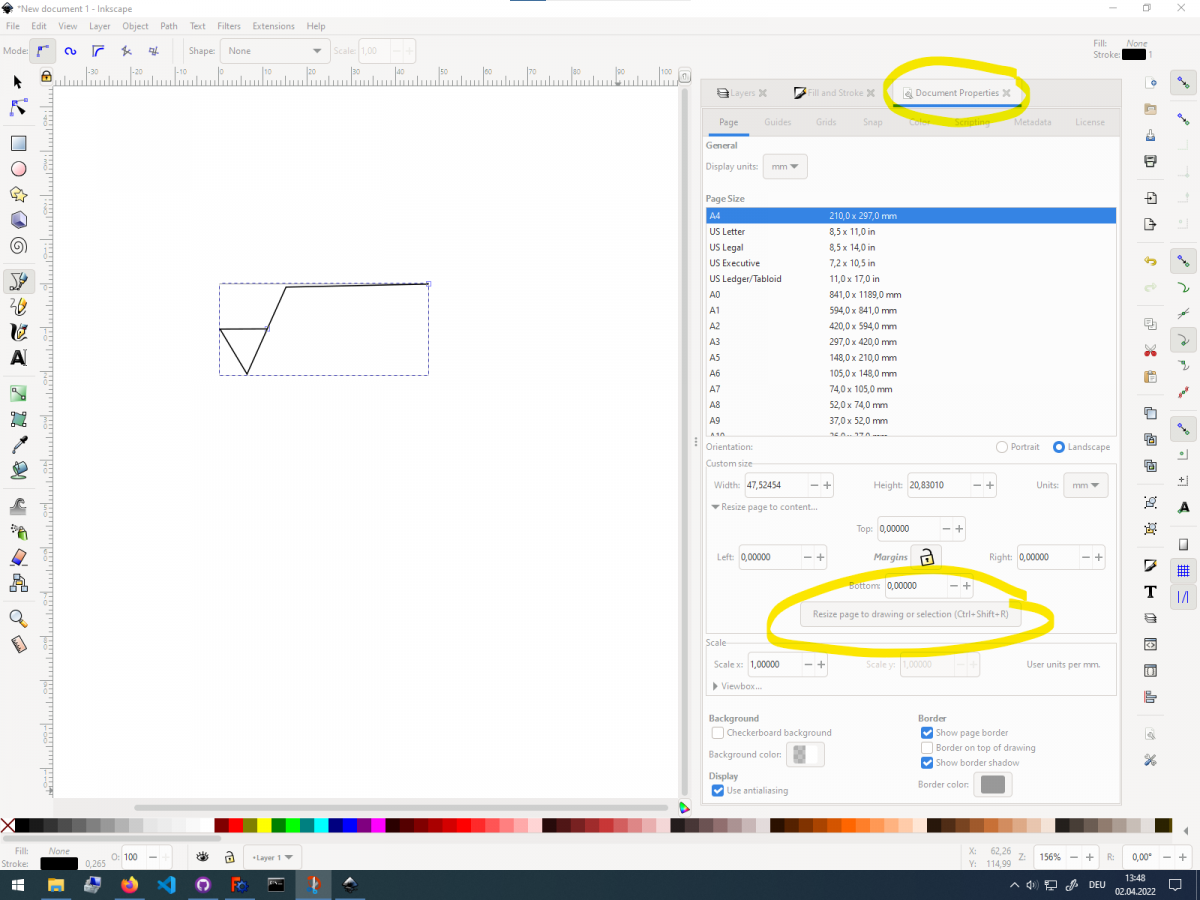The width and height of the screenshot is (1200, 900).
Task: Disable the Show page border checkbox
Action: click(x=927, y=732)
